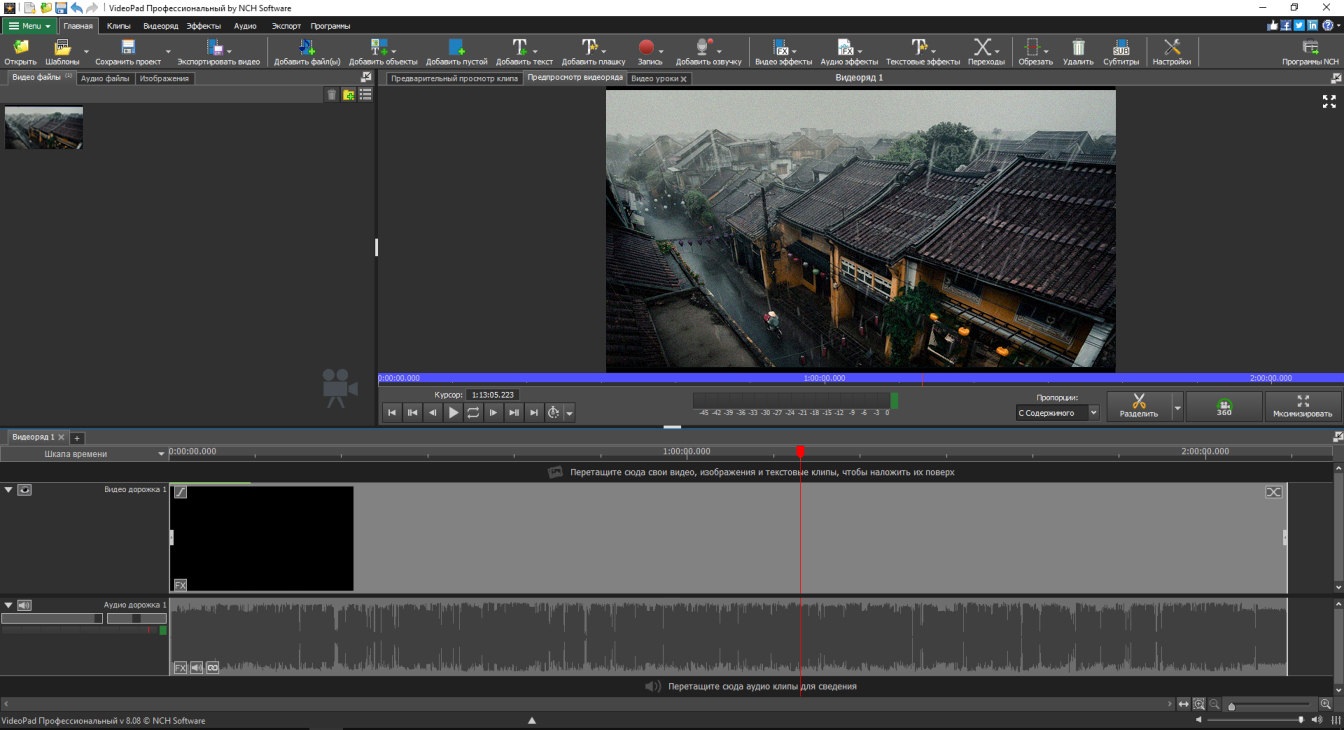
Task: Click Обрезать trim icon
Action: tap(1033, 47)
